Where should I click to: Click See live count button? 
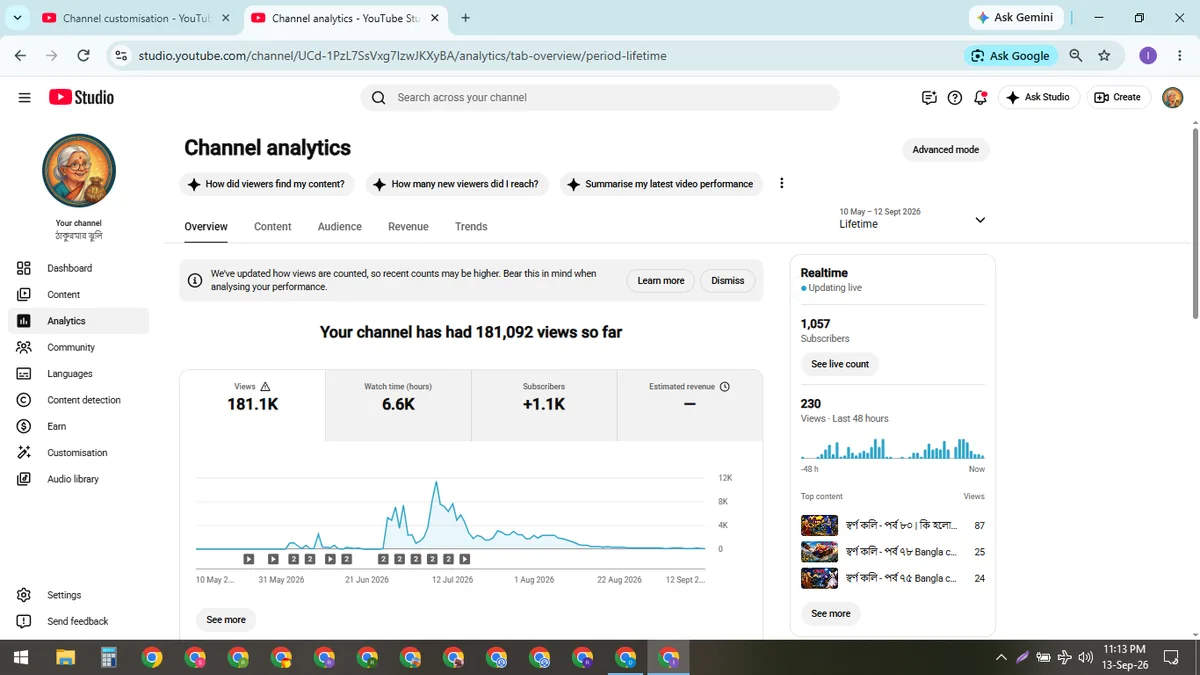(x=840, y=364)
